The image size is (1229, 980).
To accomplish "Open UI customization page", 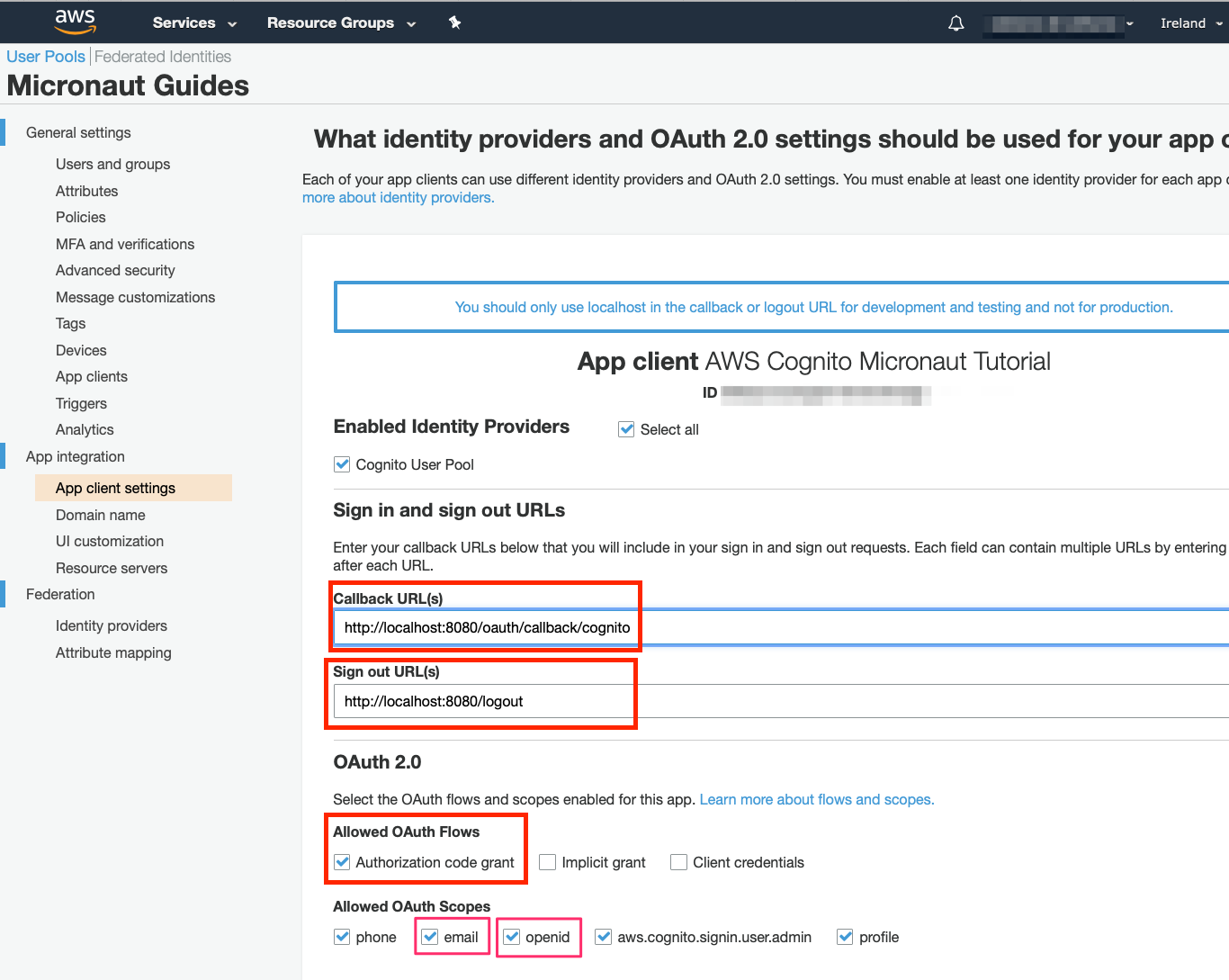I will tap(110, 541).
